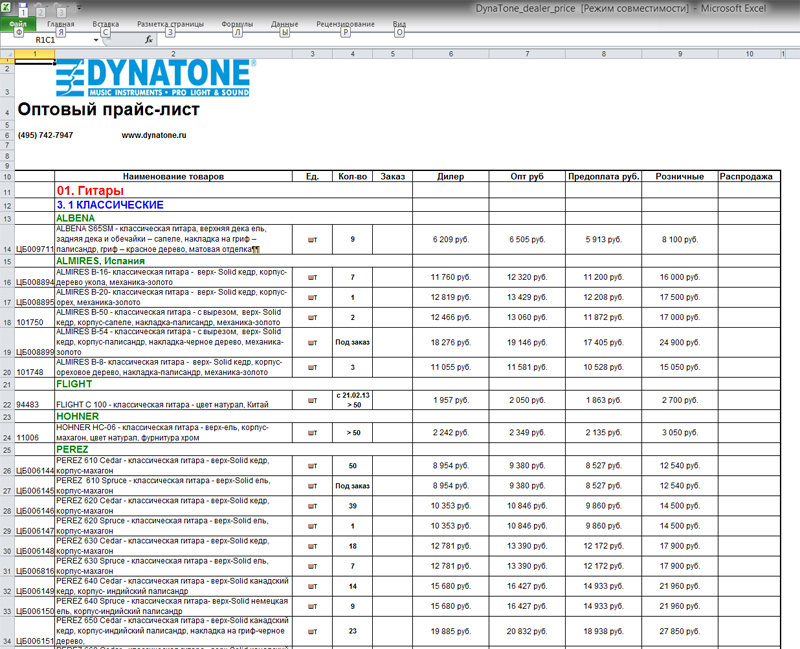The height and width of the screenshot is (649, 800).
Task: Click the с 21.02.13 > 50 quantity cell
Action: click(x=353, y=400)
